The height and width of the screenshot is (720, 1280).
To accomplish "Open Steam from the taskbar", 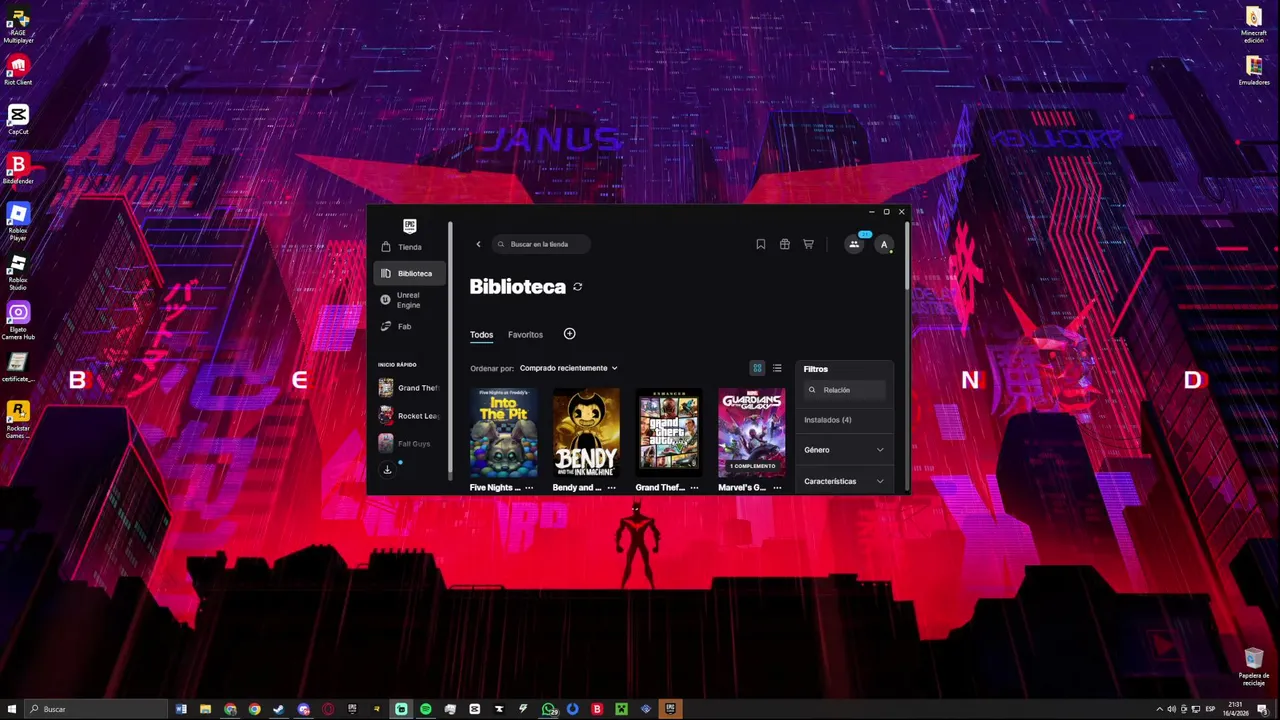I will click(279, 709).
